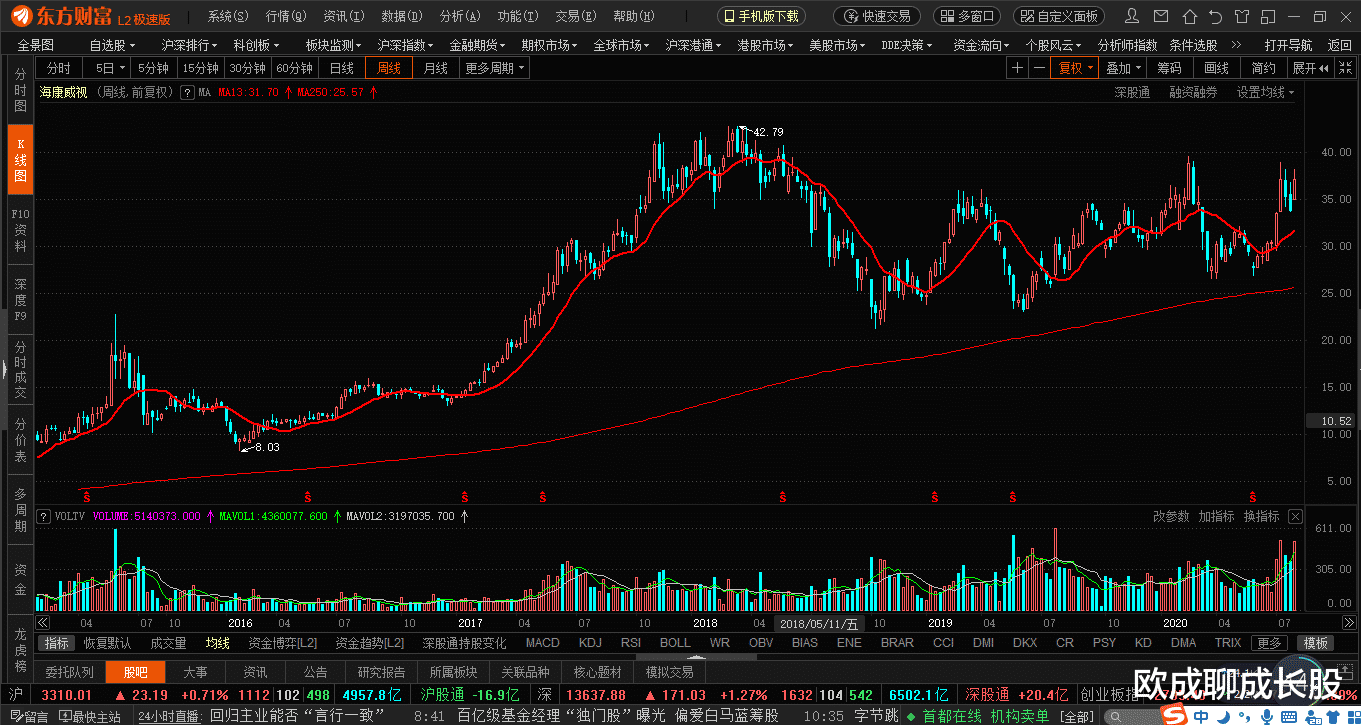The height and width of the screenshot is (725, 1361).
Task: Click 打开导航 open navigation
Action: 1288,45
